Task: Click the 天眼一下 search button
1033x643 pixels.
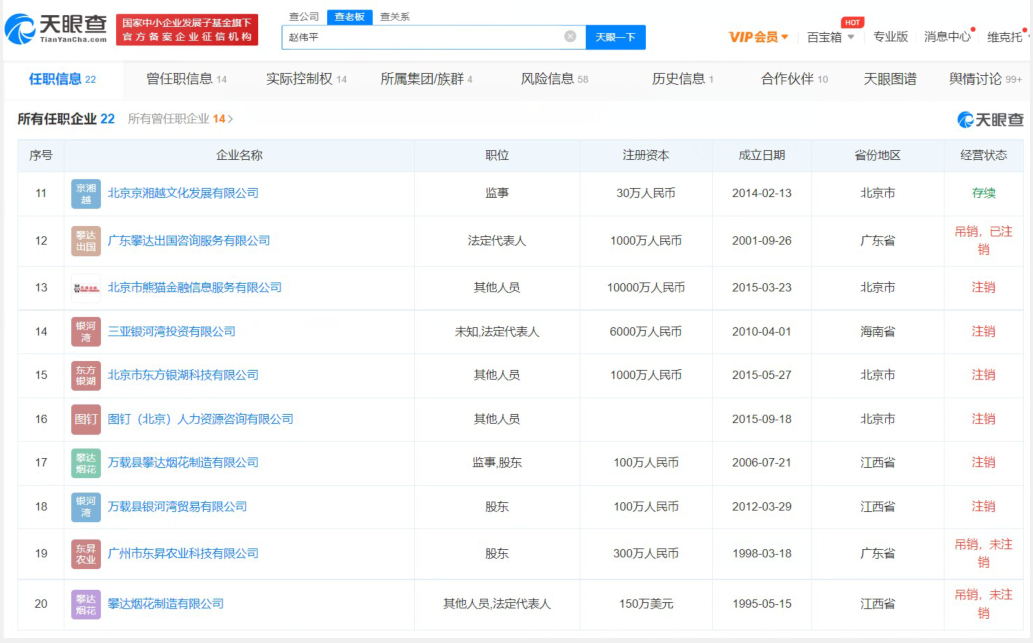Action: pos(615,37)
